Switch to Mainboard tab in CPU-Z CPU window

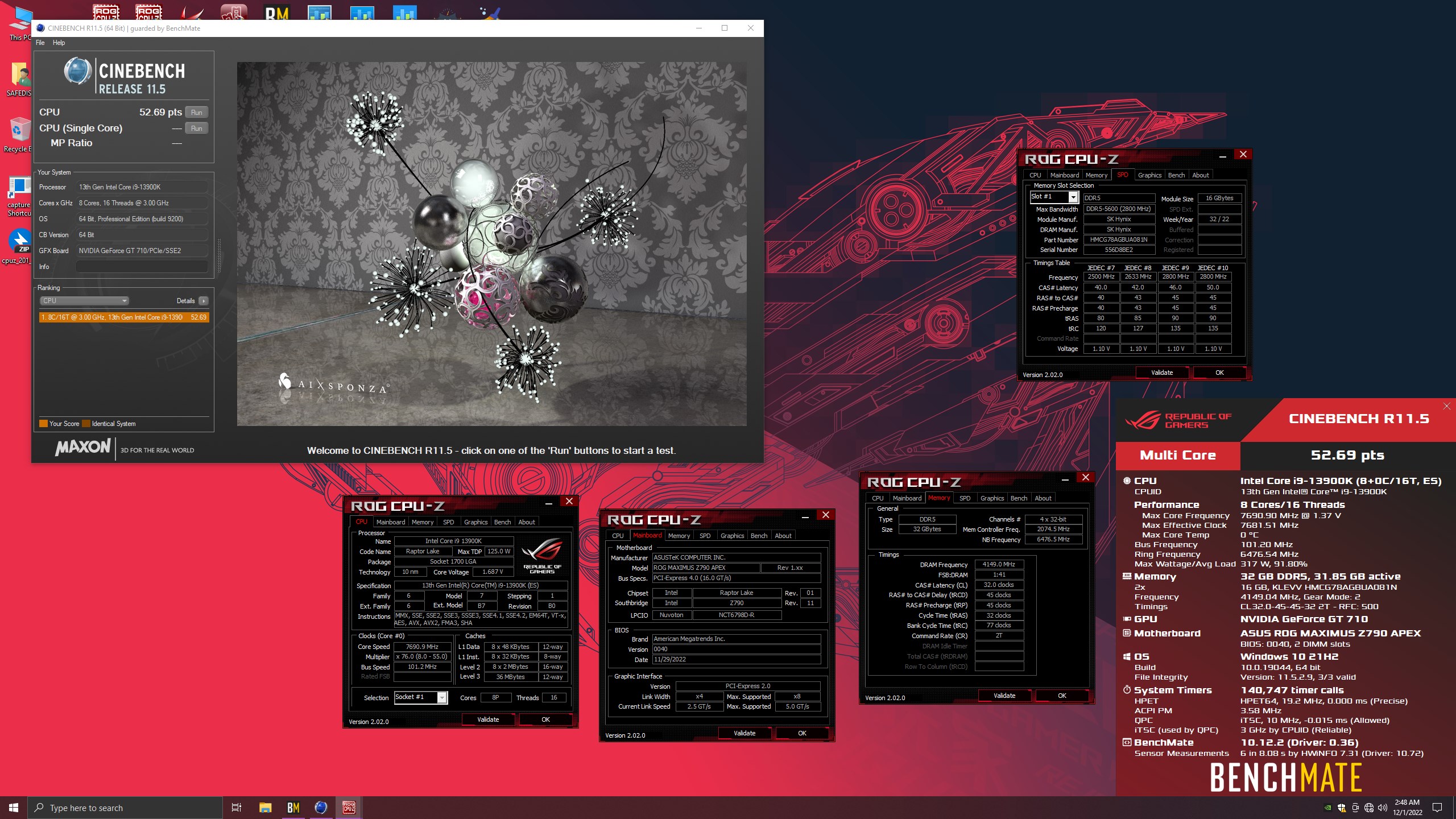click(391, 522)
